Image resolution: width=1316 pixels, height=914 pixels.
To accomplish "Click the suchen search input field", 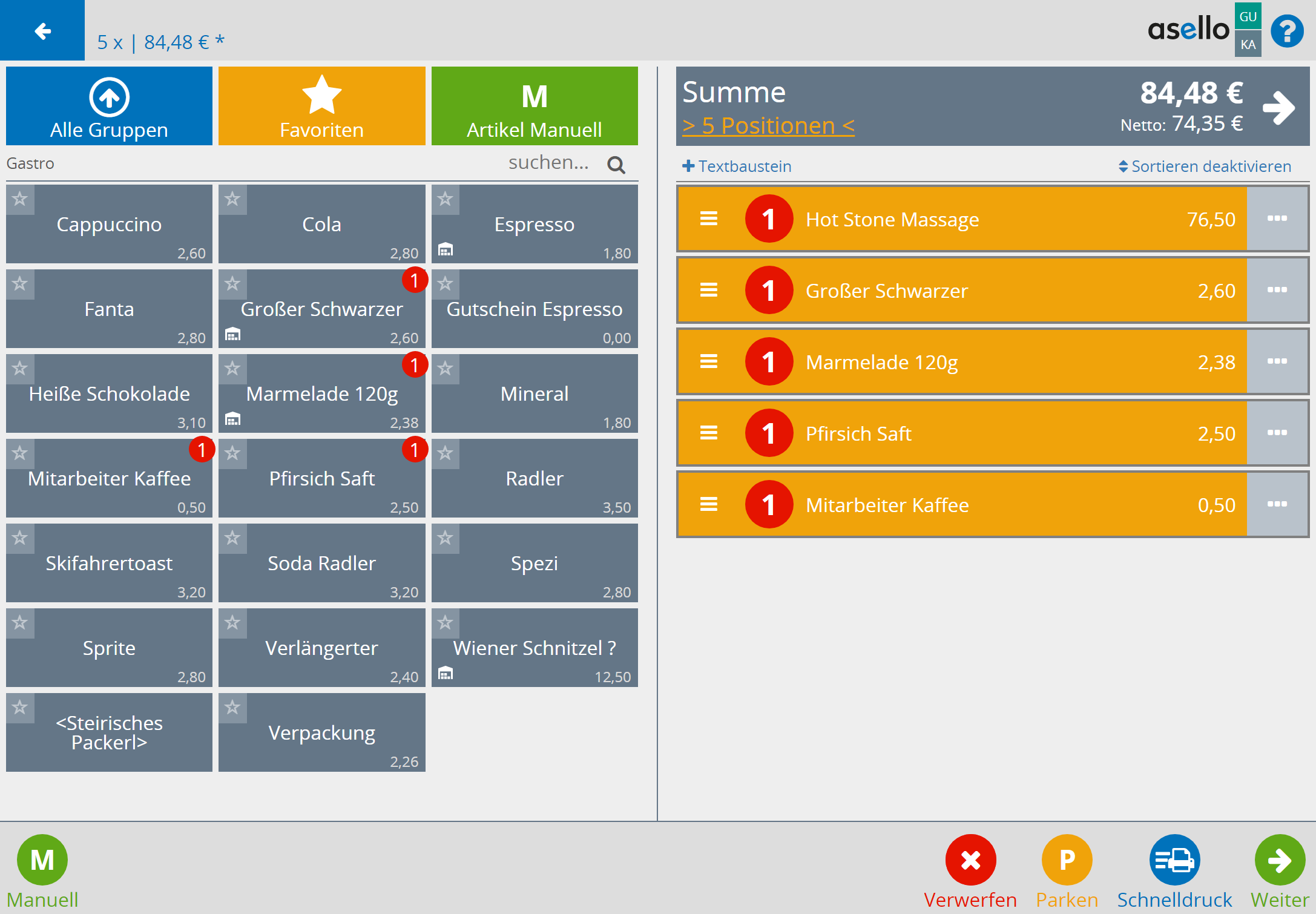I will tap(548, 163).
